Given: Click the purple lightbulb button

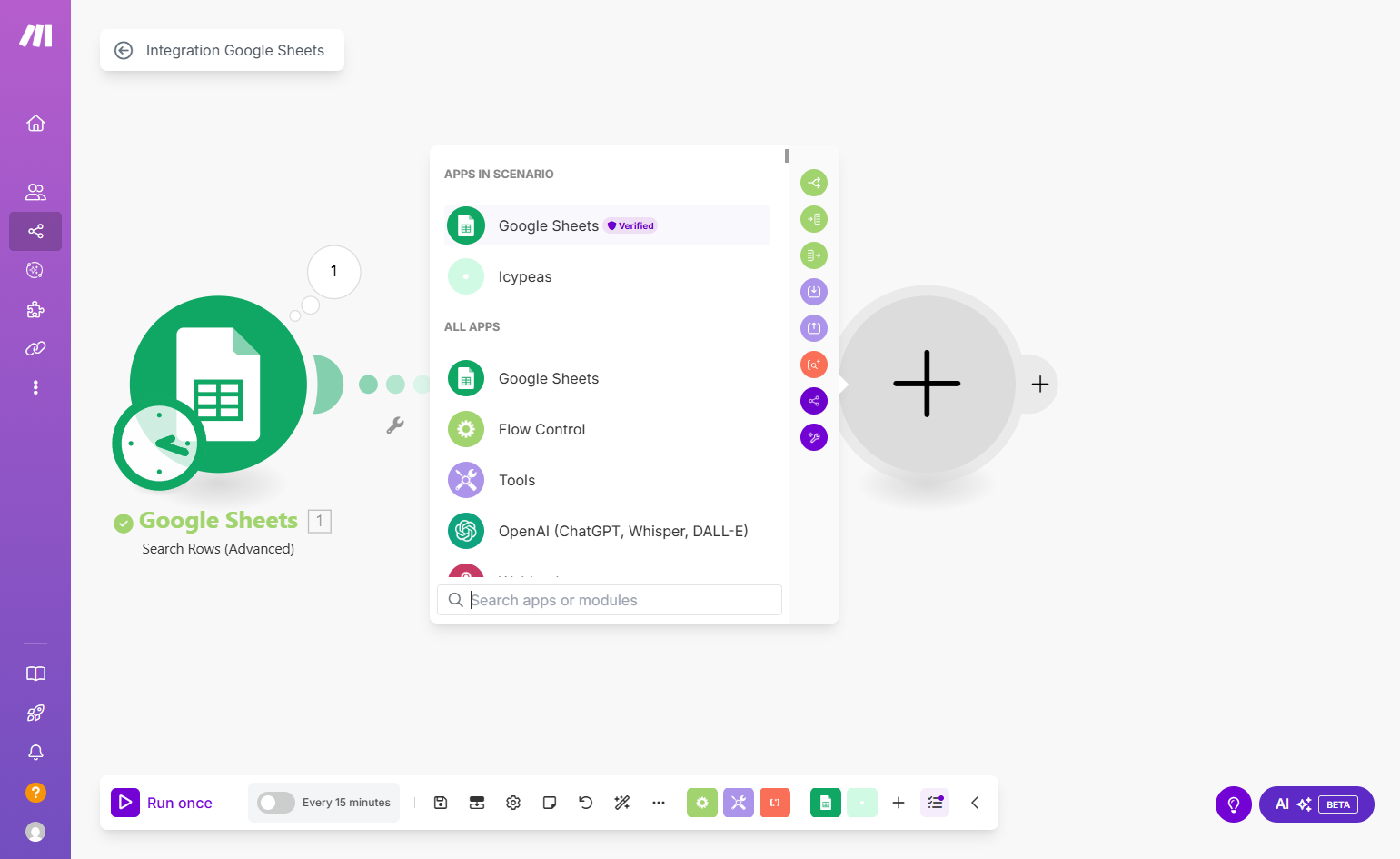Looking at the screenshot, I should tap(1234, 804).
